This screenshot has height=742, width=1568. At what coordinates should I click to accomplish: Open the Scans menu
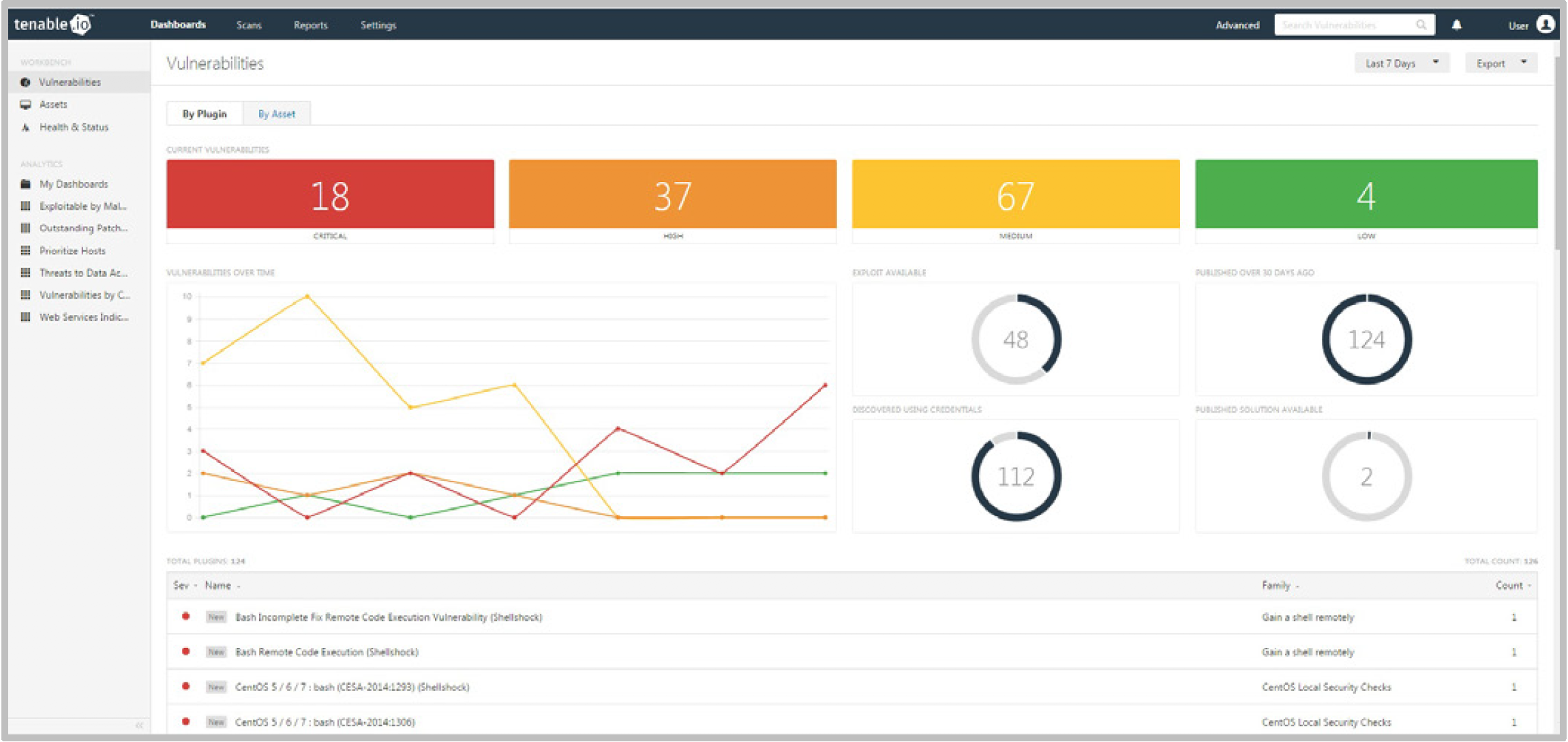point(249,25)
